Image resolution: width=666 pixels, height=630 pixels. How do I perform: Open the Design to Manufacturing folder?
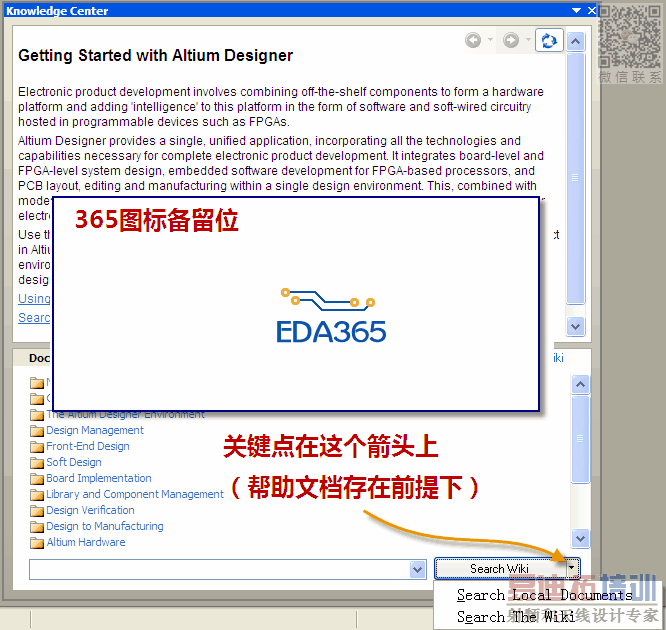pos(104,526)
